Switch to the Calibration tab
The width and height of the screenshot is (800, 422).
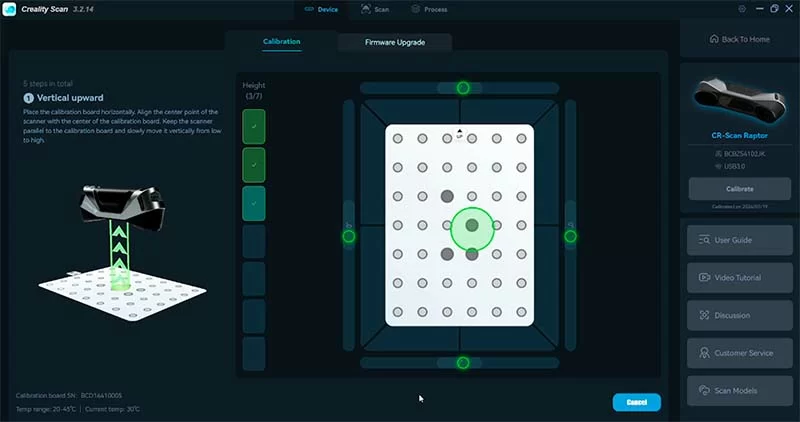[x=282, y=41]
